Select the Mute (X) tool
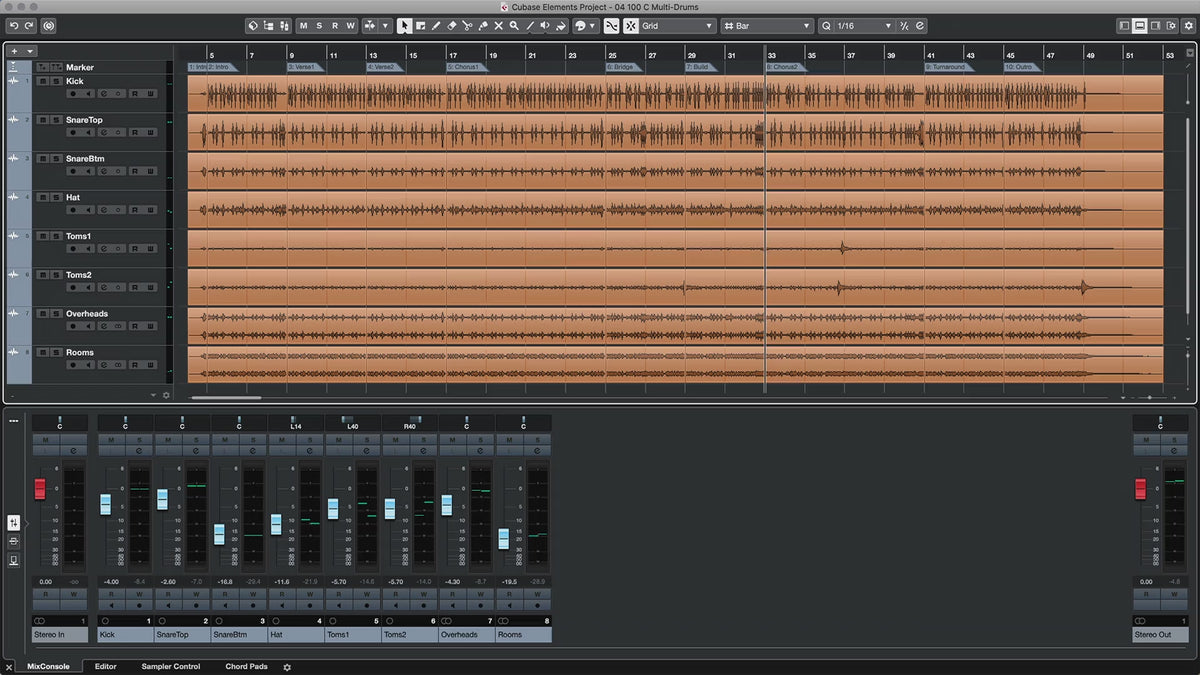 tap(498, 26)
